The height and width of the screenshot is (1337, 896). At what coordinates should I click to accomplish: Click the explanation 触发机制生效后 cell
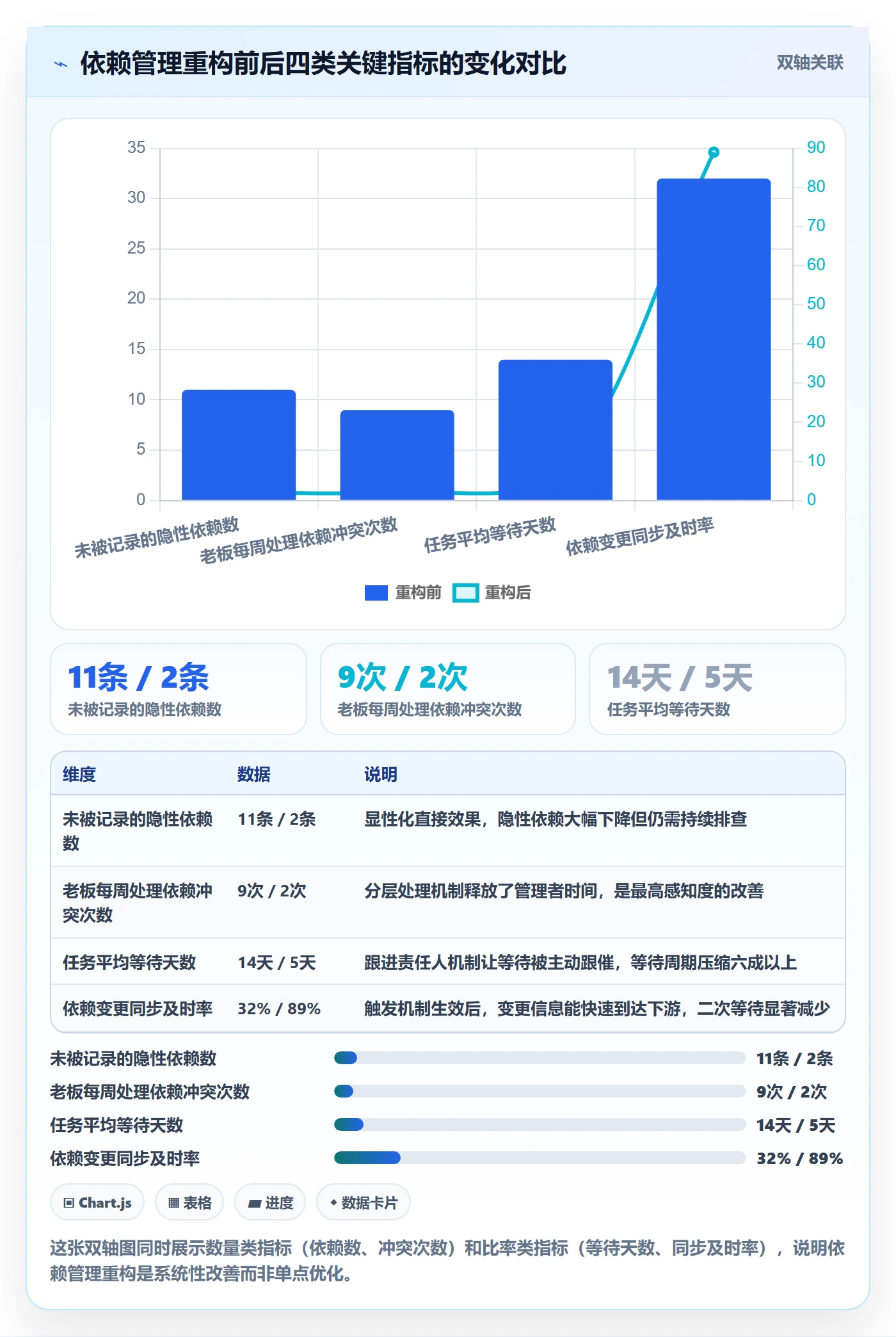(x=597, y=1009)
